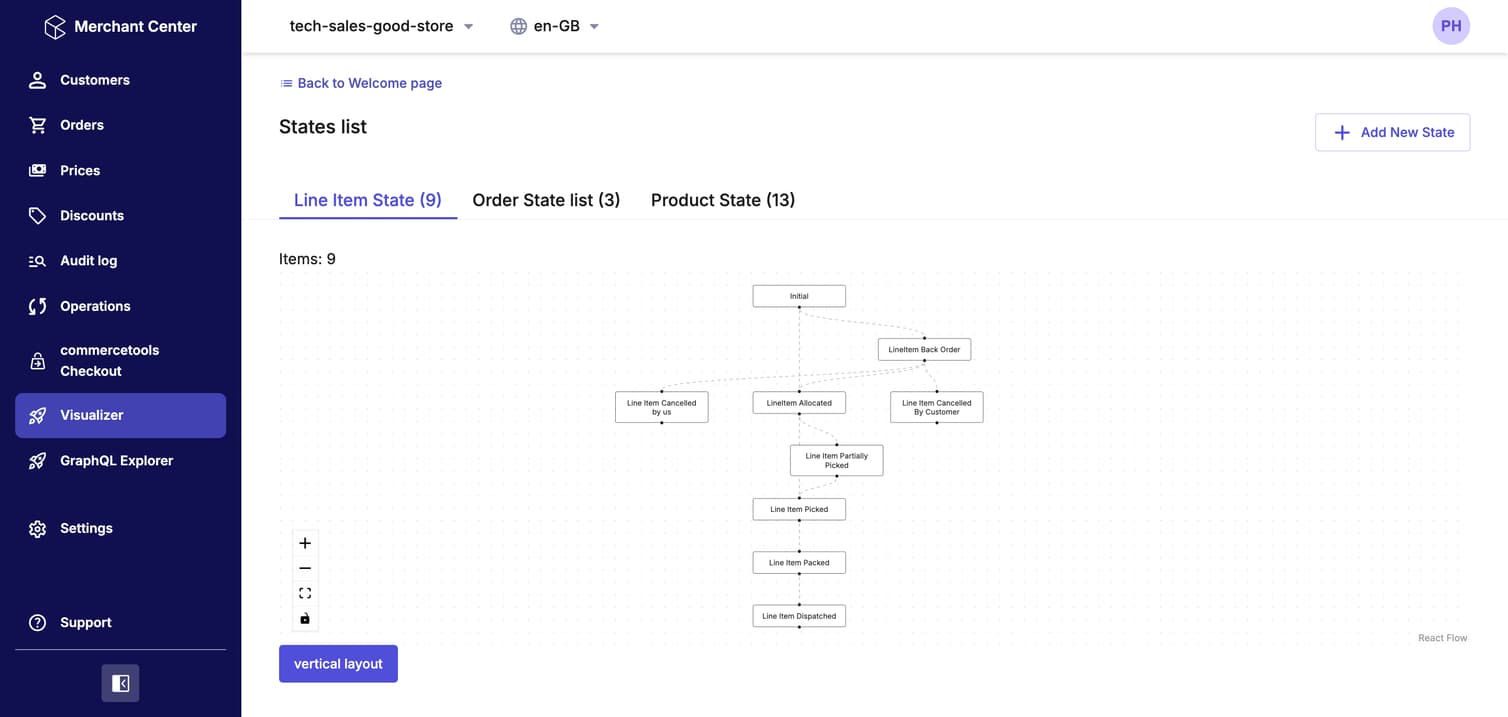
Task: Switch to the Product State tab
Action: point(722,200)
